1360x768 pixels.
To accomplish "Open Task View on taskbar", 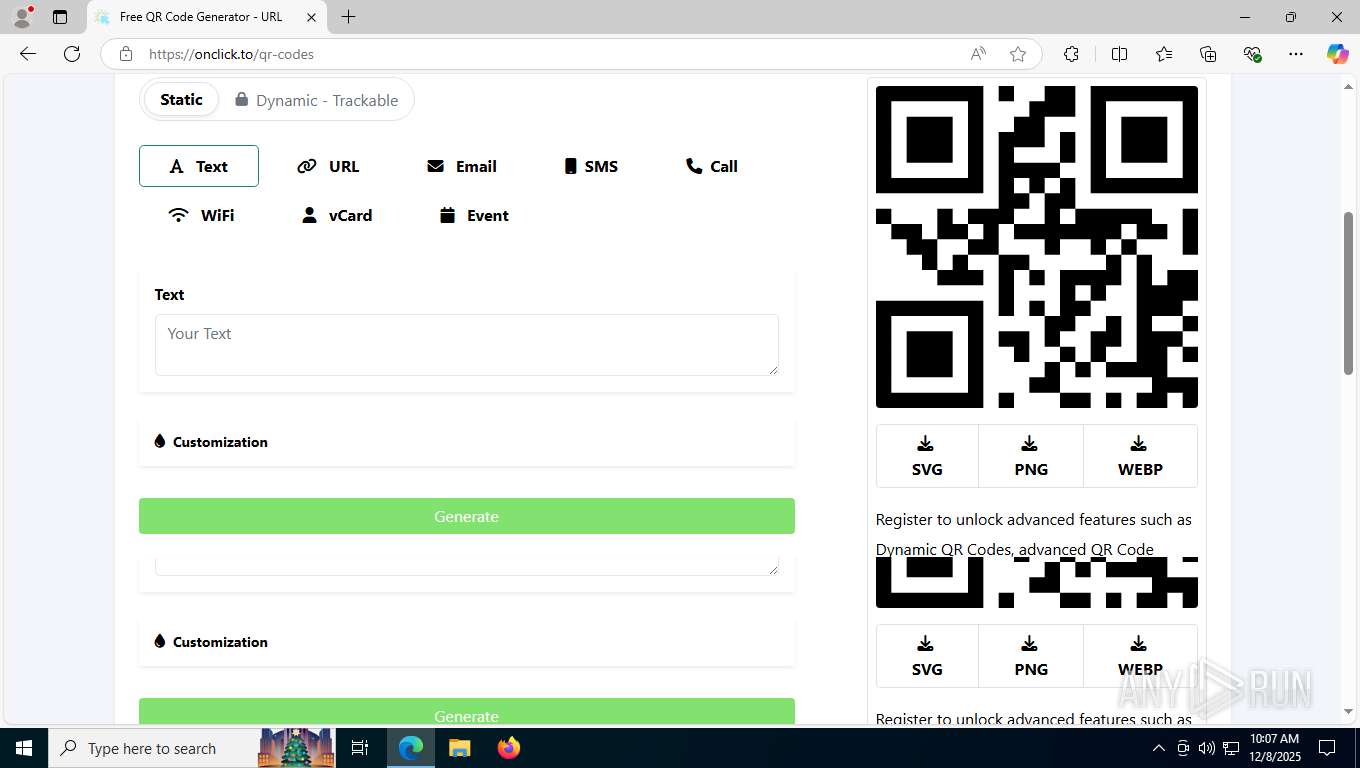I will pos(360,748).
